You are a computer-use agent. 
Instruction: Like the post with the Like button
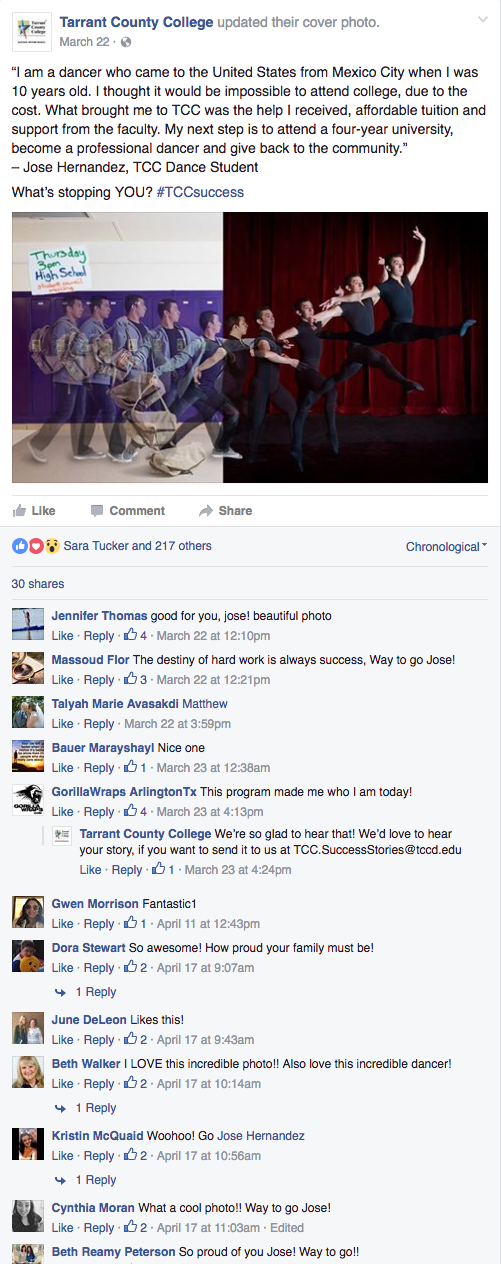(34, 511)
